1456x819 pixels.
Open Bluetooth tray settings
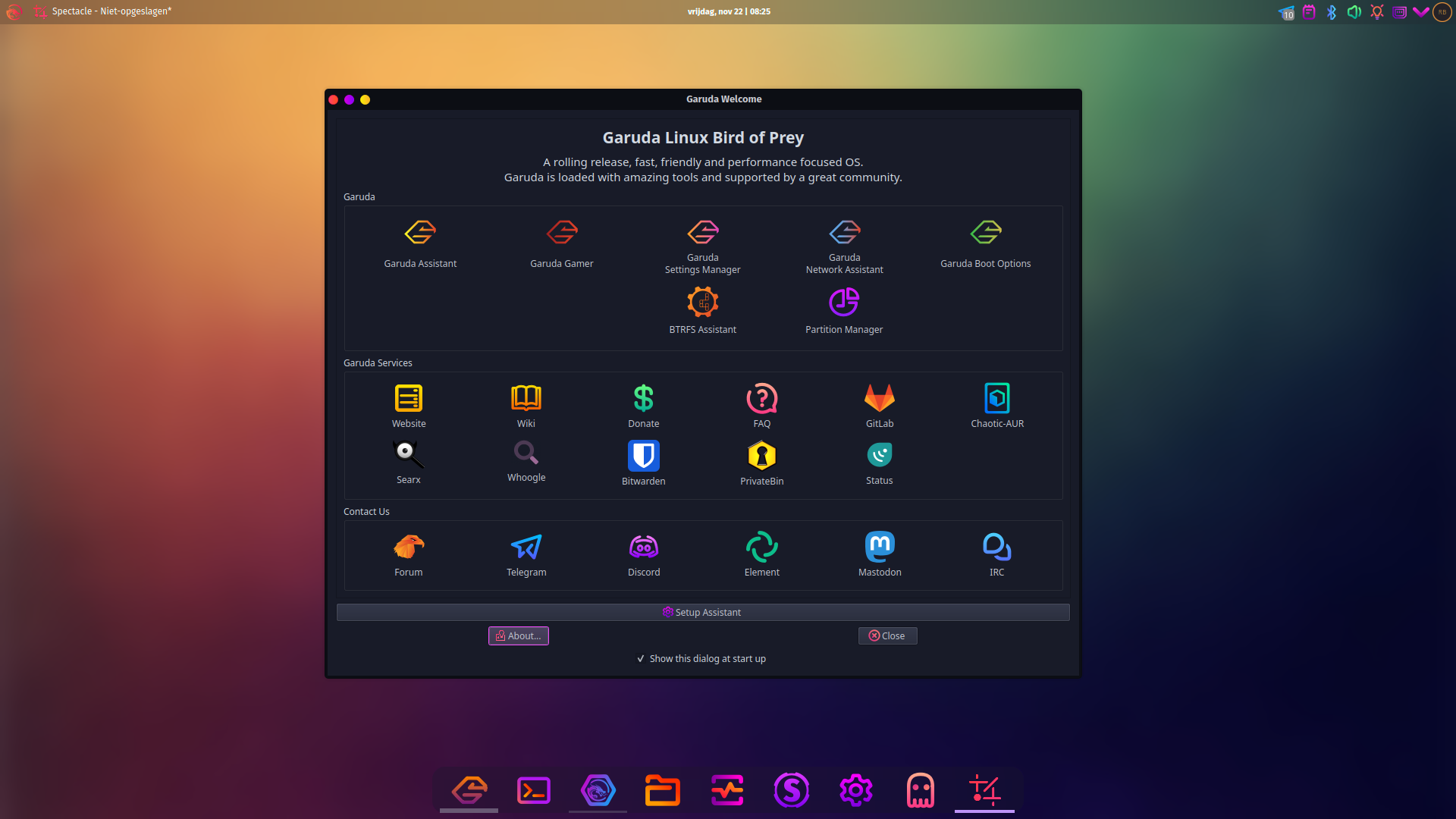click(x=1332, y=12)
